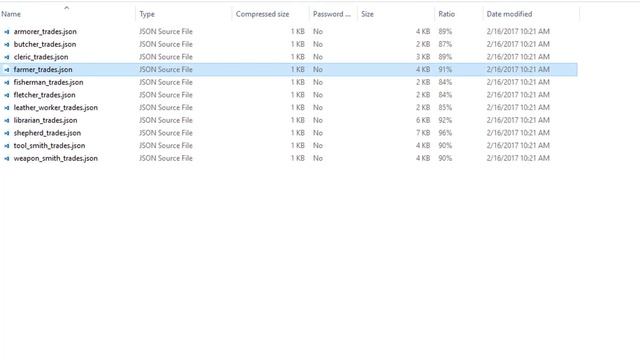Click the Password value No for fletcher_trades.json
The height and width of the screenshot is (360, 640).
pos(318,95)
